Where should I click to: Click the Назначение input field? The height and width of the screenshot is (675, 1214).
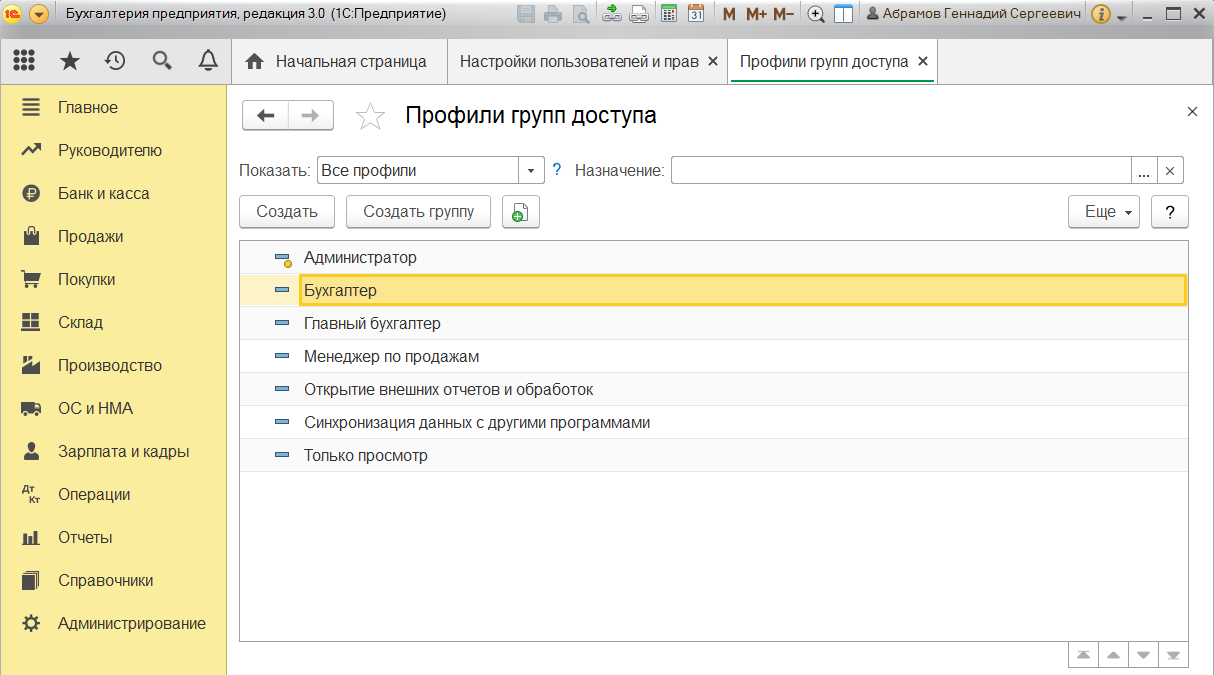pyautogui.click(x=900, y=171)
